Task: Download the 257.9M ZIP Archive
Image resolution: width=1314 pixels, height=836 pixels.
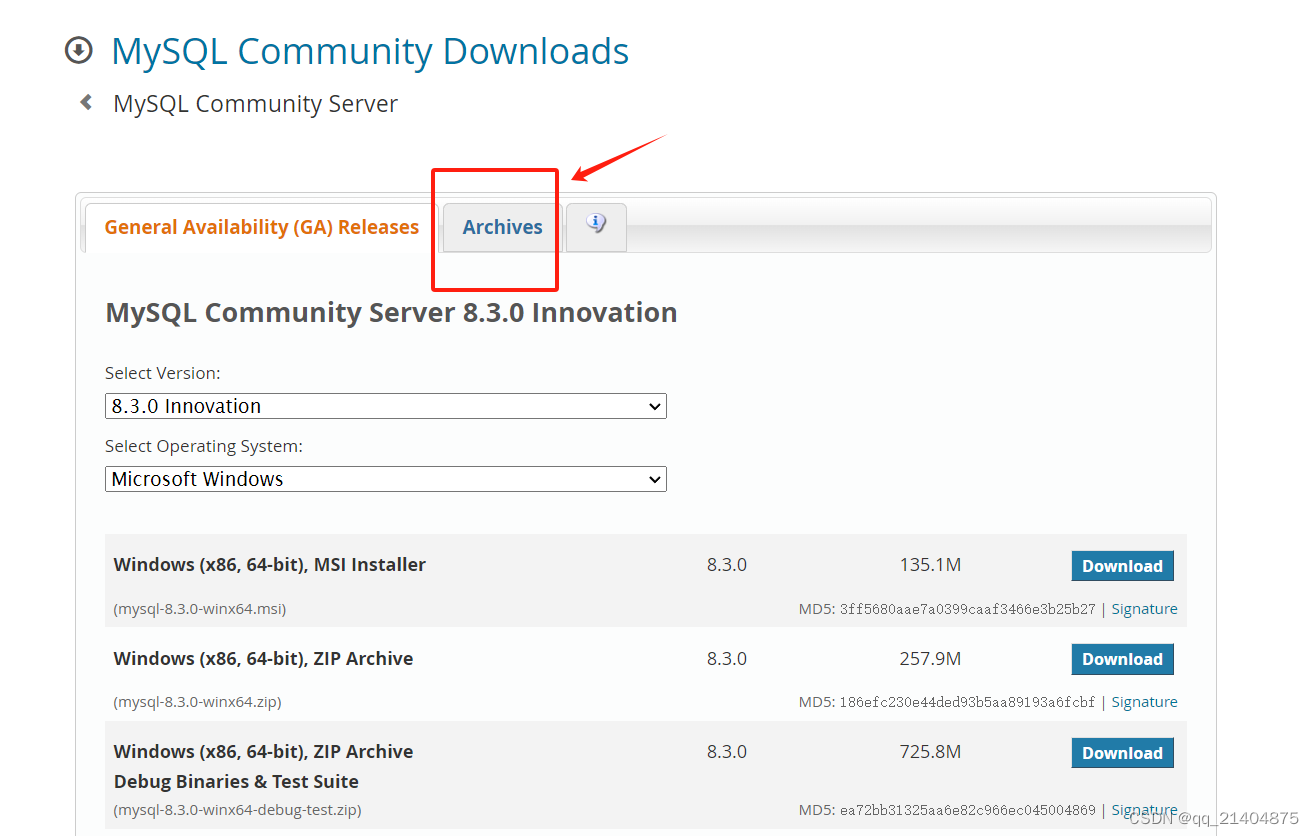Action: pos(1122,659)
